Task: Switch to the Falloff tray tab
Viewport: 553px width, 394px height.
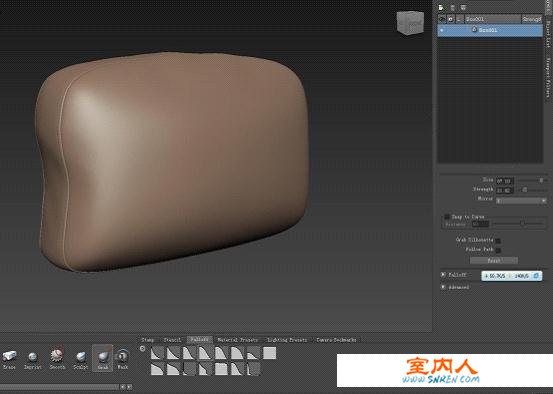Action: coord(200,339)
